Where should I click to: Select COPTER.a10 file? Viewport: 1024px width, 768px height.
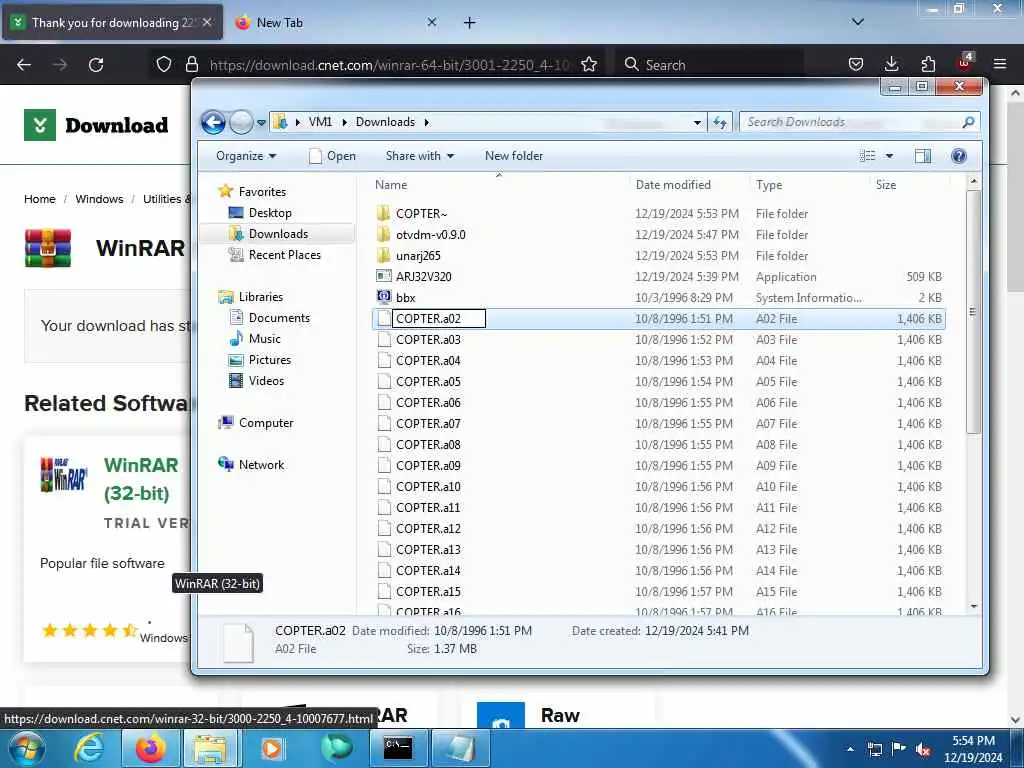428,487
